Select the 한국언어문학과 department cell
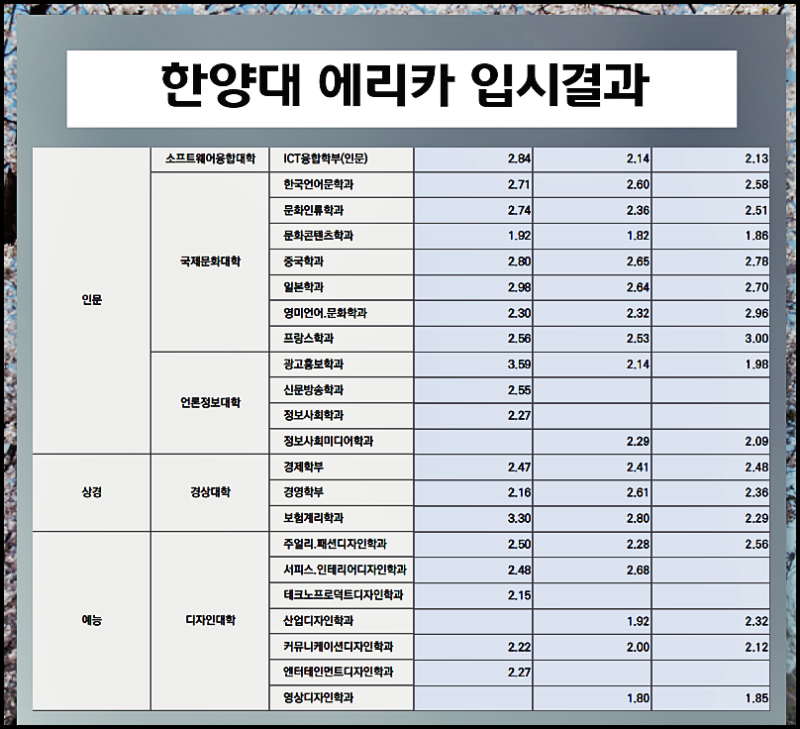 click(341, 185)
